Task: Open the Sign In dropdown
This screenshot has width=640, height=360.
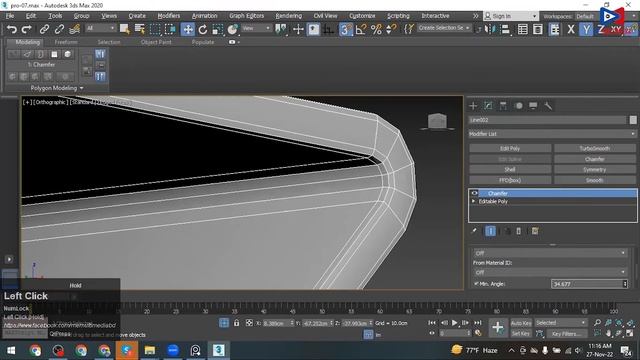Action: click(x=511, y=16)
